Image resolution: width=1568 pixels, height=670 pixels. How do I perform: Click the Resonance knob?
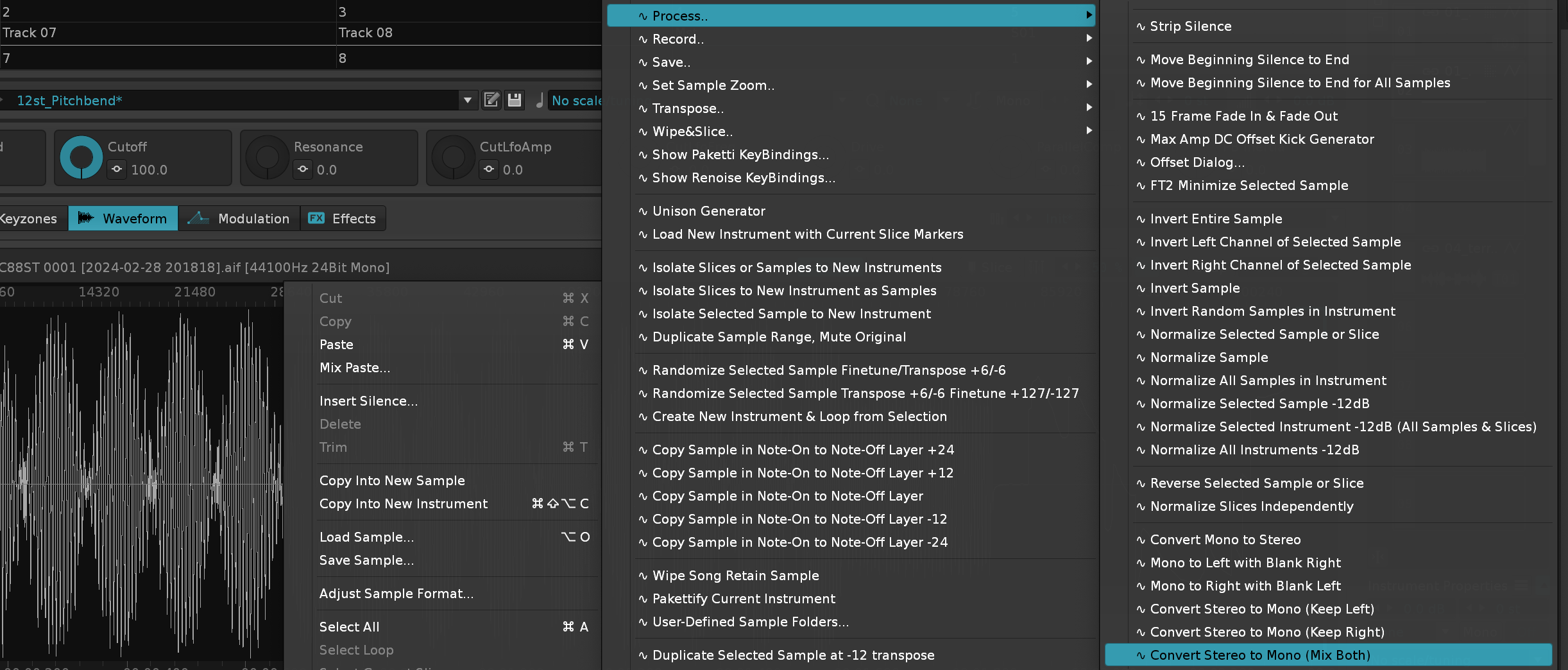point(267,158)
